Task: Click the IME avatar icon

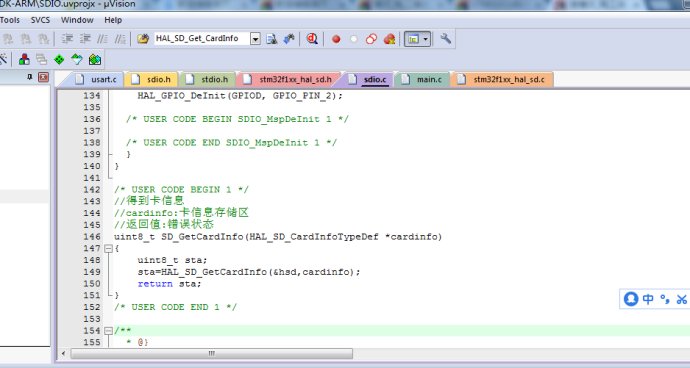Action: click(631, 299)
